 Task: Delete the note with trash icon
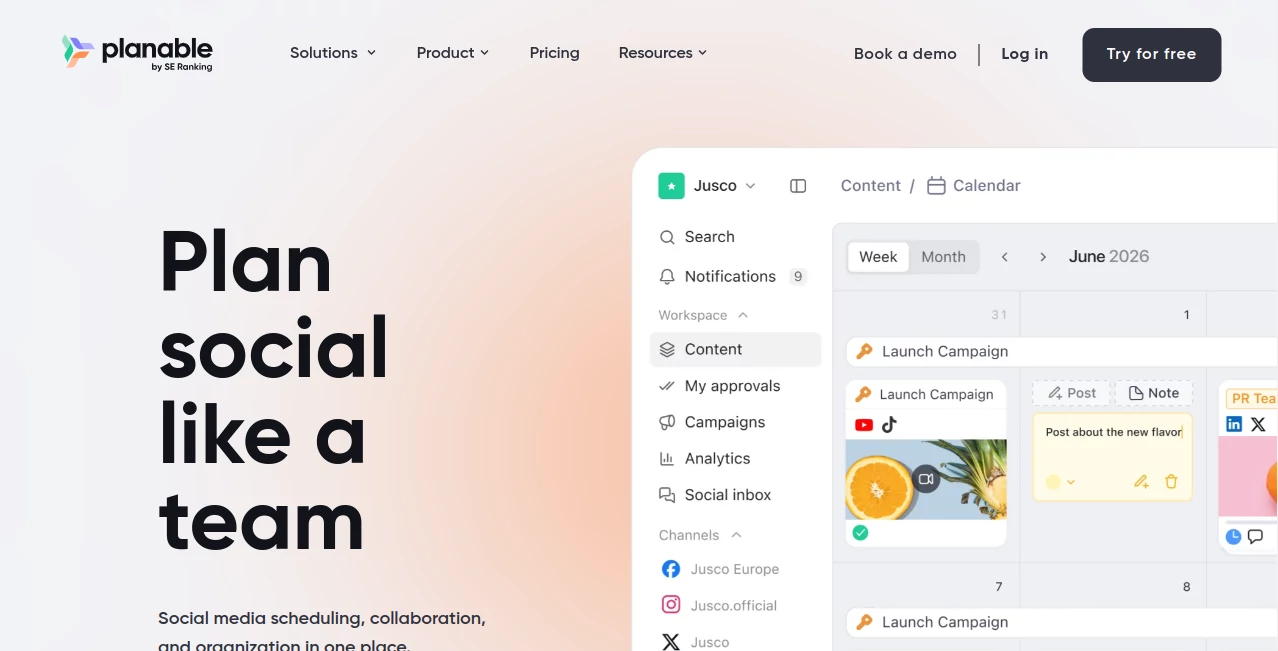(1171, 482)
